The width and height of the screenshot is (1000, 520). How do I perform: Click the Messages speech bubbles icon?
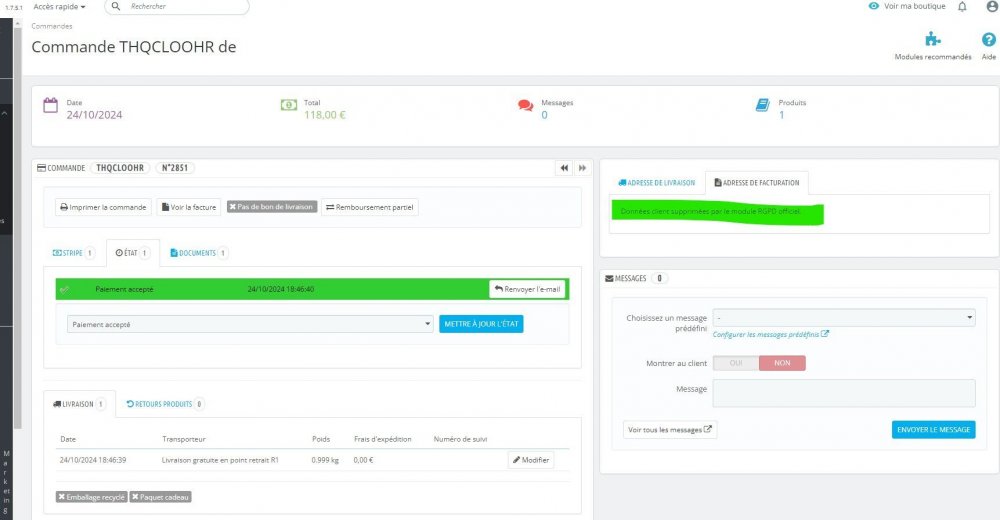526,105
